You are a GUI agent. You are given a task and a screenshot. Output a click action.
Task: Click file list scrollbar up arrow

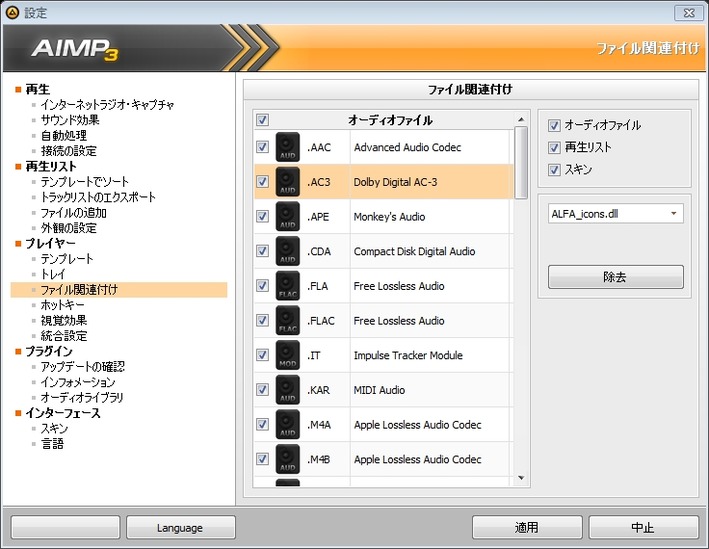(x=521, y=119)
